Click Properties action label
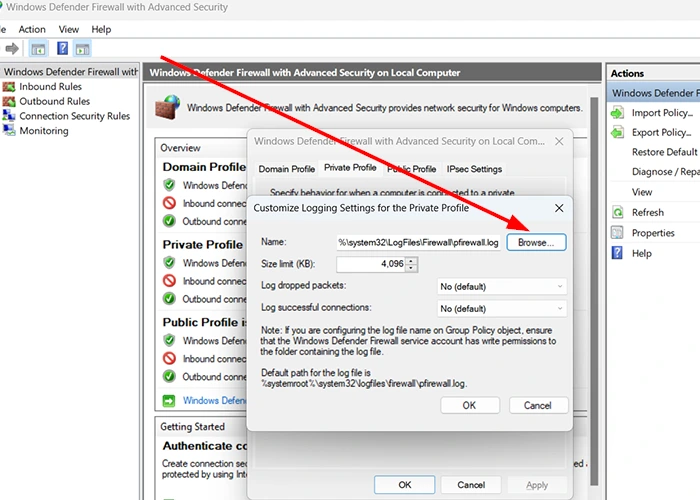The height and width of the screenshot is (500, 700). (x=653, y=233)
